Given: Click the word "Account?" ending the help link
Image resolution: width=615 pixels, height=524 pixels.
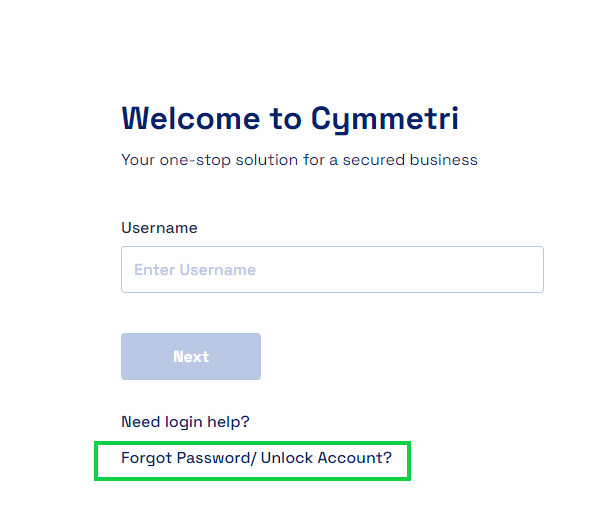Looking at the screenshot, I should click(x=354, y=458).
